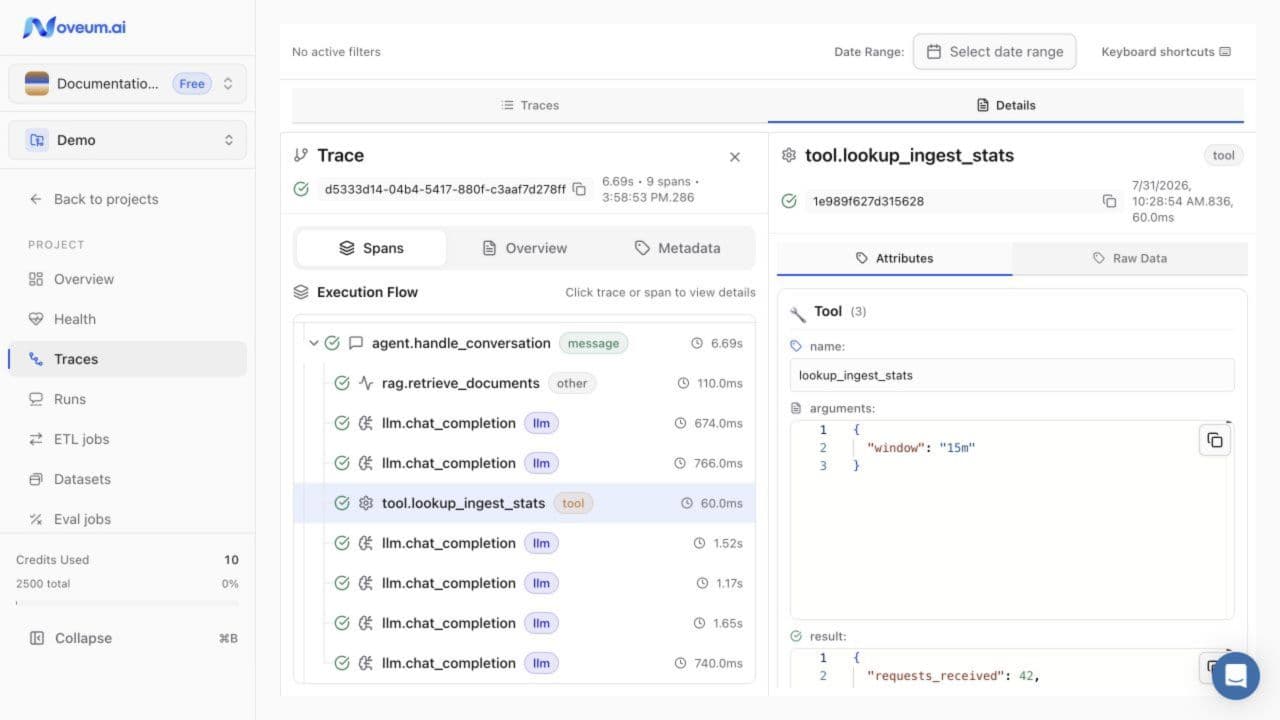
Task: Click the "requests_received": 42 result line
Action: [x=954, y=676]
